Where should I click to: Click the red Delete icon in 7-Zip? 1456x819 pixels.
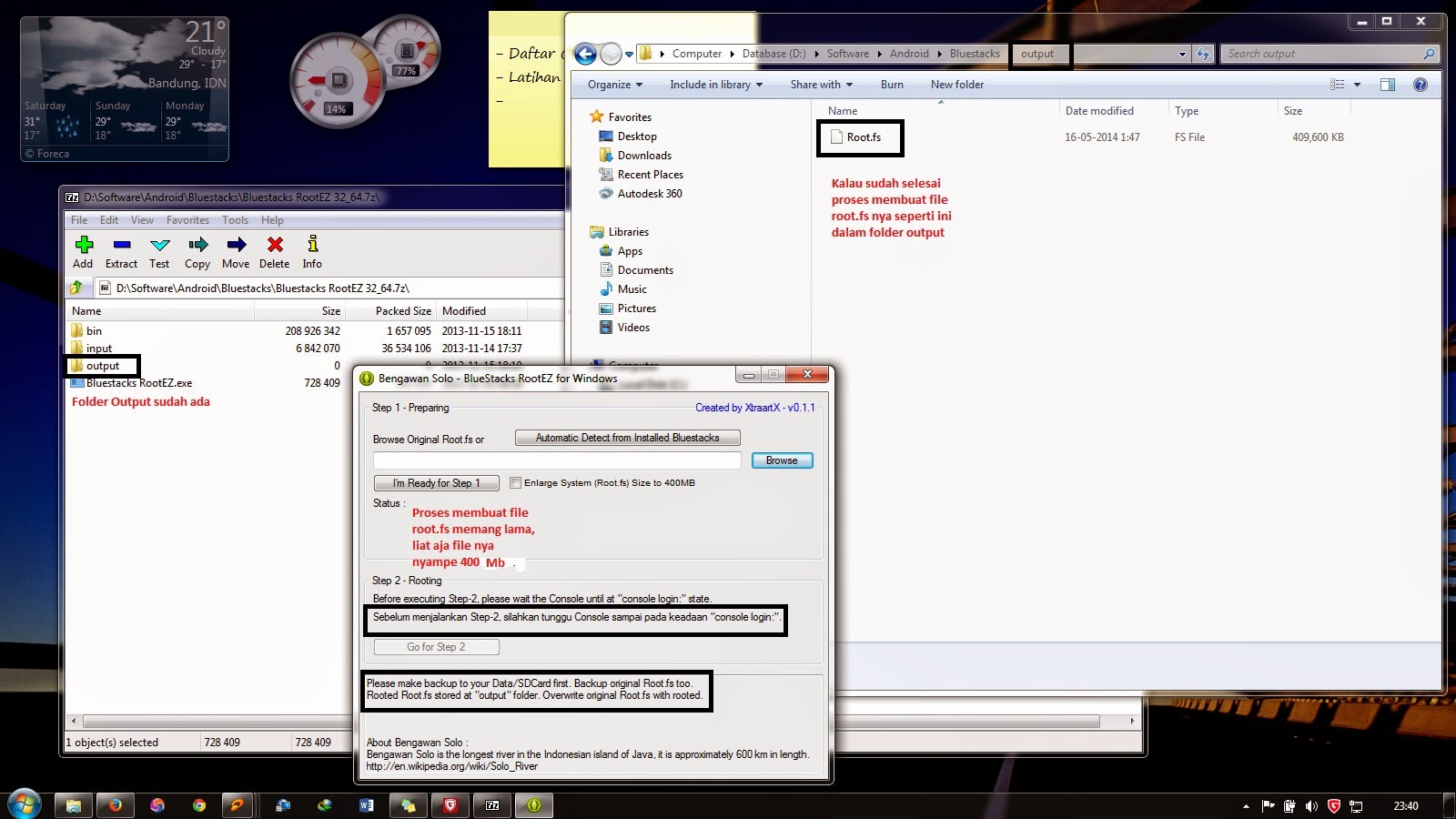275,244
